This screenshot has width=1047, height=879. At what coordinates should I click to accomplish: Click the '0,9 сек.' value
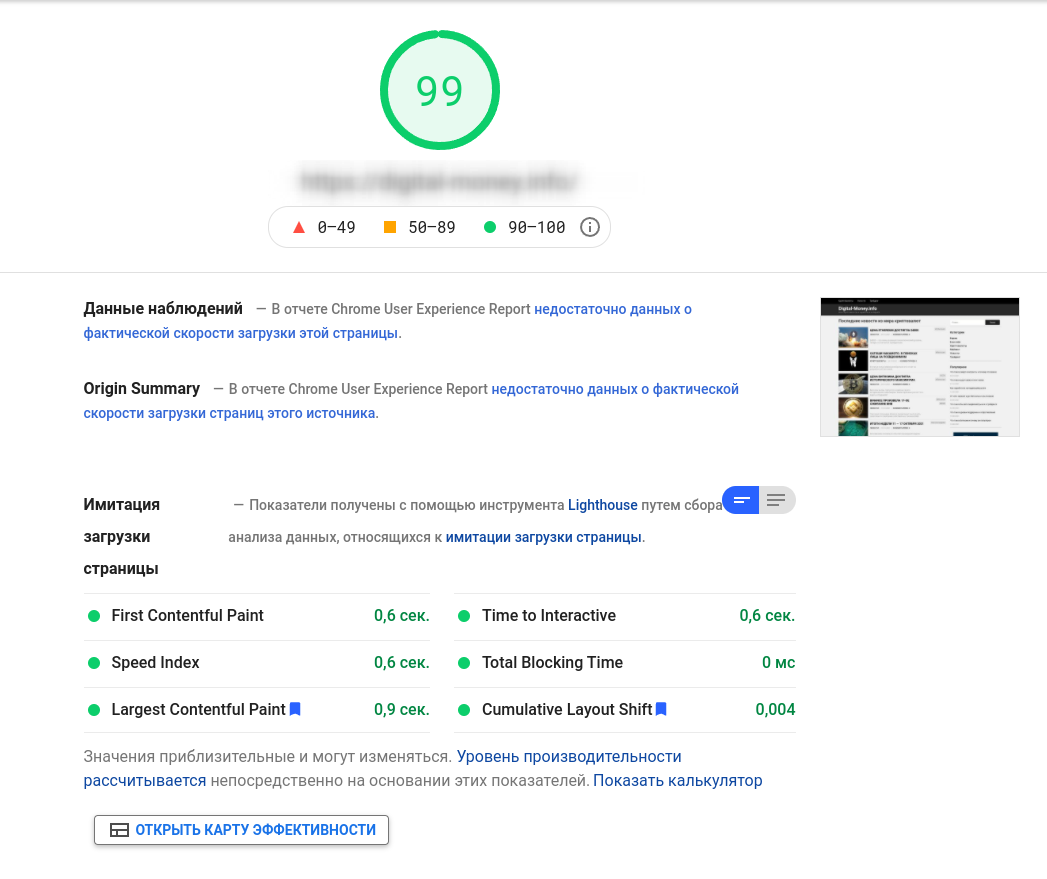coord(401,709)
